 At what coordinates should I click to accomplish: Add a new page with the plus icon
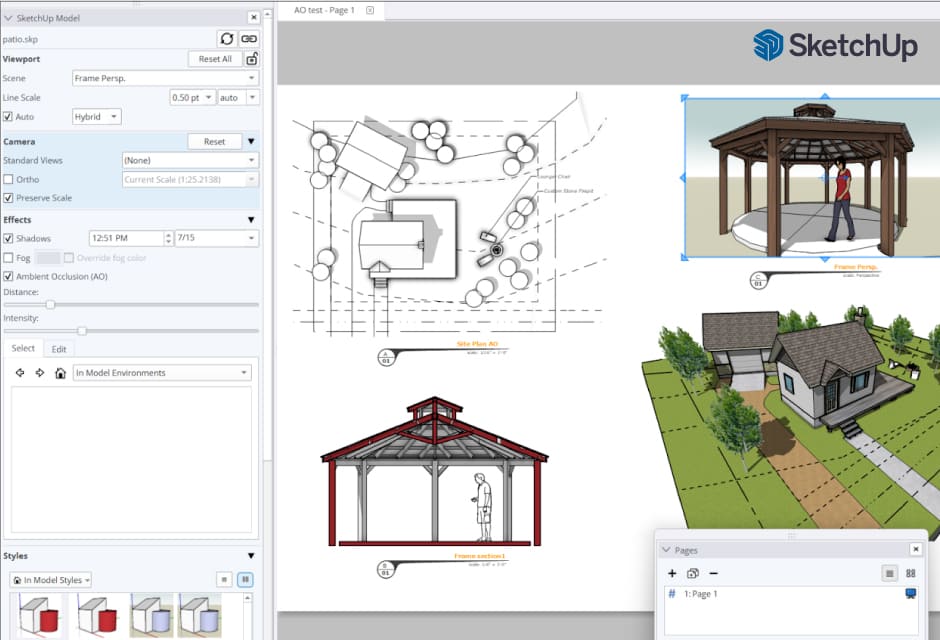tap(672, 573)
